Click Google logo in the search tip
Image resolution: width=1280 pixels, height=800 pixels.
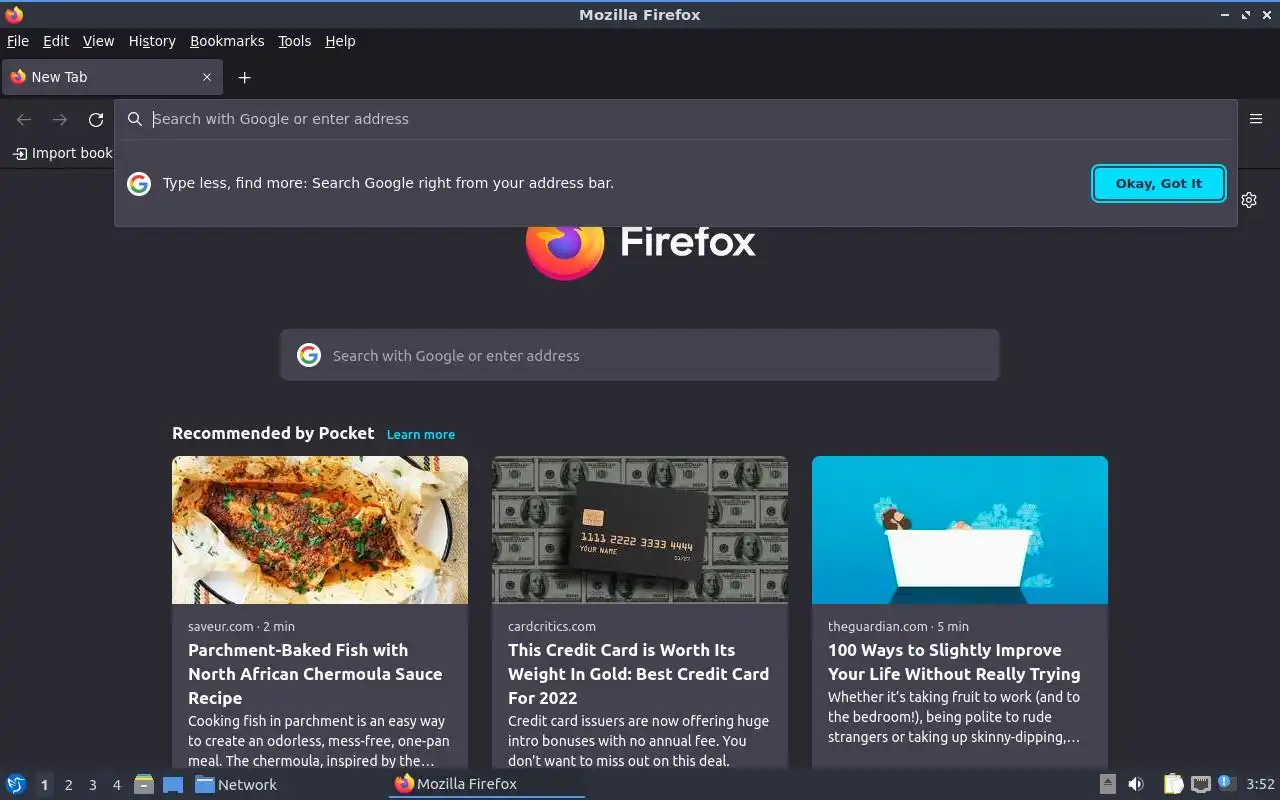(x=139, y=183)
